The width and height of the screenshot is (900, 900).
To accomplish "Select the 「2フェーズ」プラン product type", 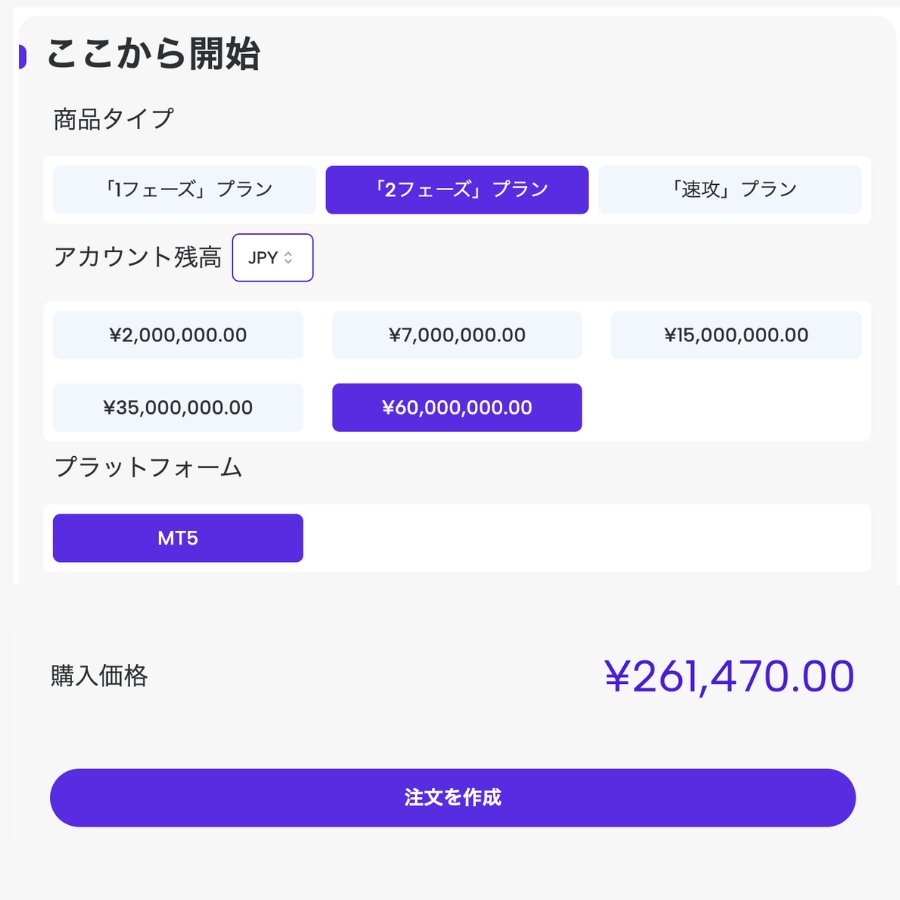I will click(x=457, y=190).
